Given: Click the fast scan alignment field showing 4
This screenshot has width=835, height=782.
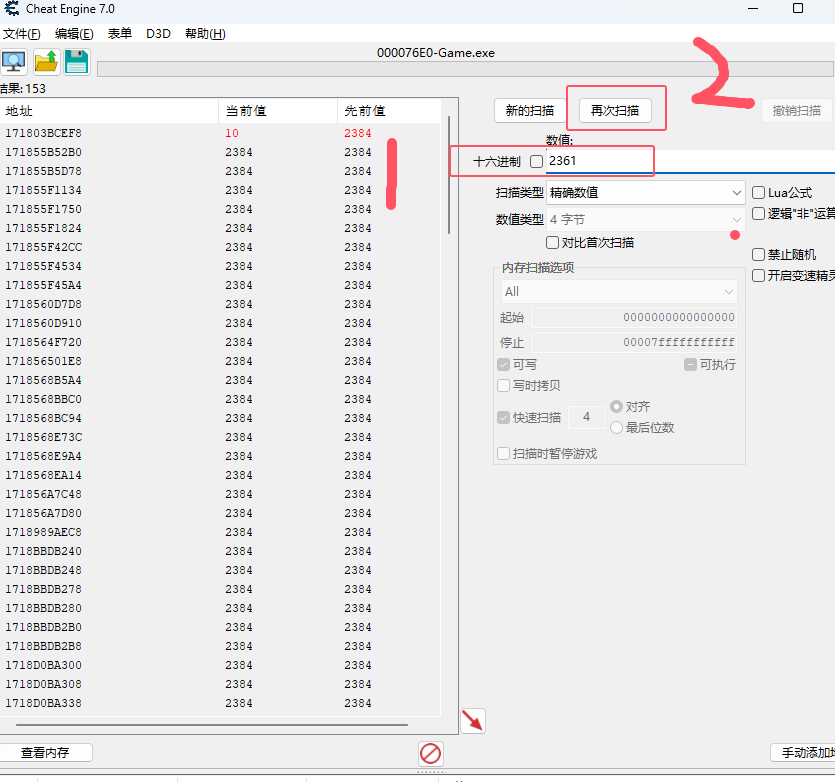Looking at the screenshot, I should [586, 417].
